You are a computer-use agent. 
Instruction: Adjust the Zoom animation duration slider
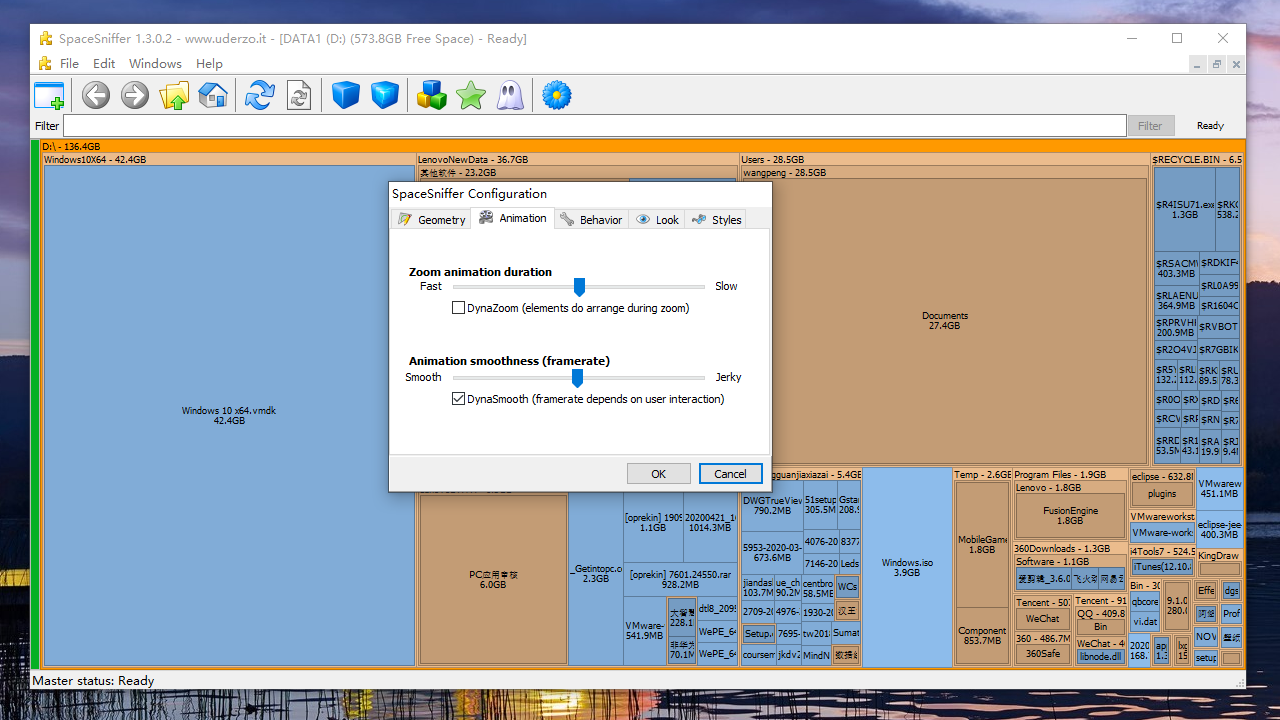[578, 287]
